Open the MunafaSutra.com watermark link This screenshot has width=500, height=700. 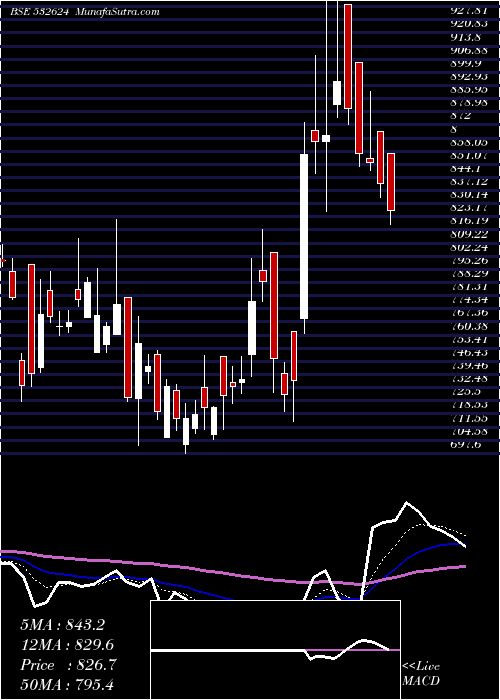[x=117, y=12]
